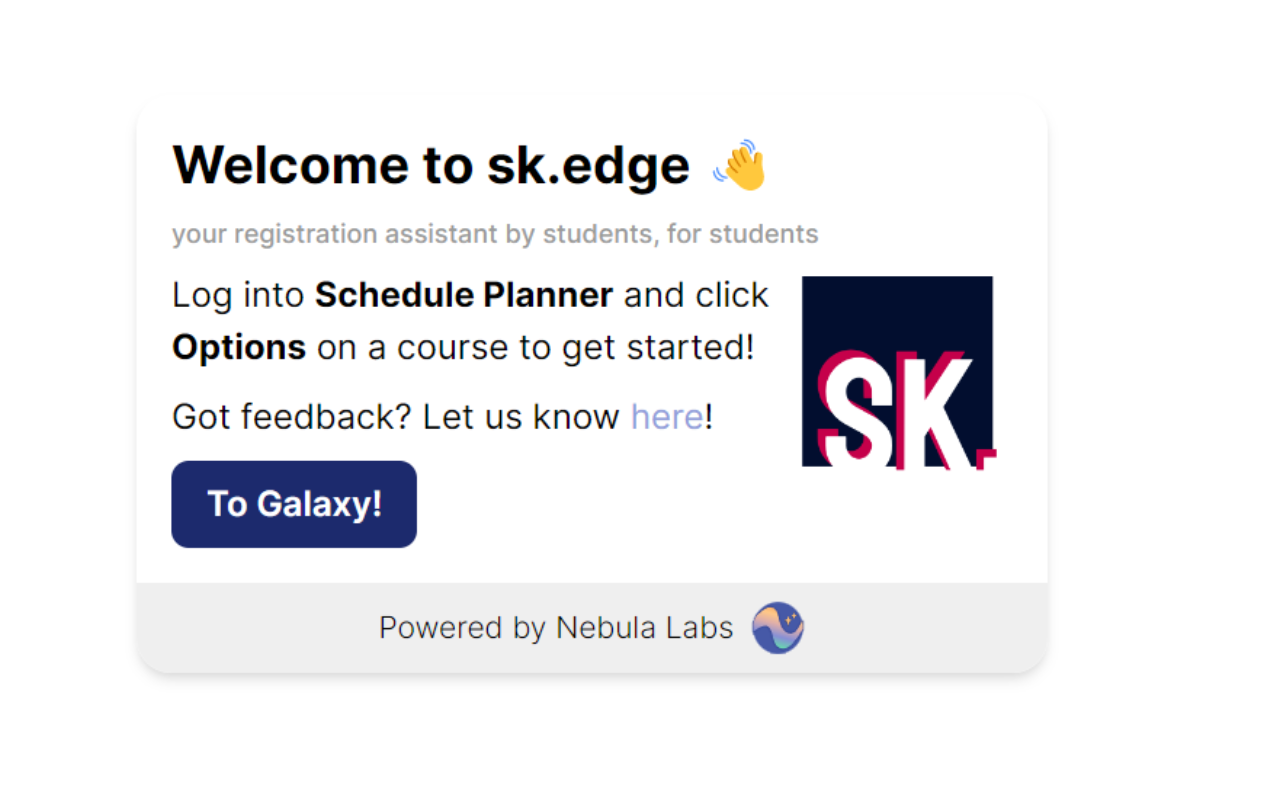Click the bold Options text
This screenshot has width=1280, height=800.
(x=238, y=347)
